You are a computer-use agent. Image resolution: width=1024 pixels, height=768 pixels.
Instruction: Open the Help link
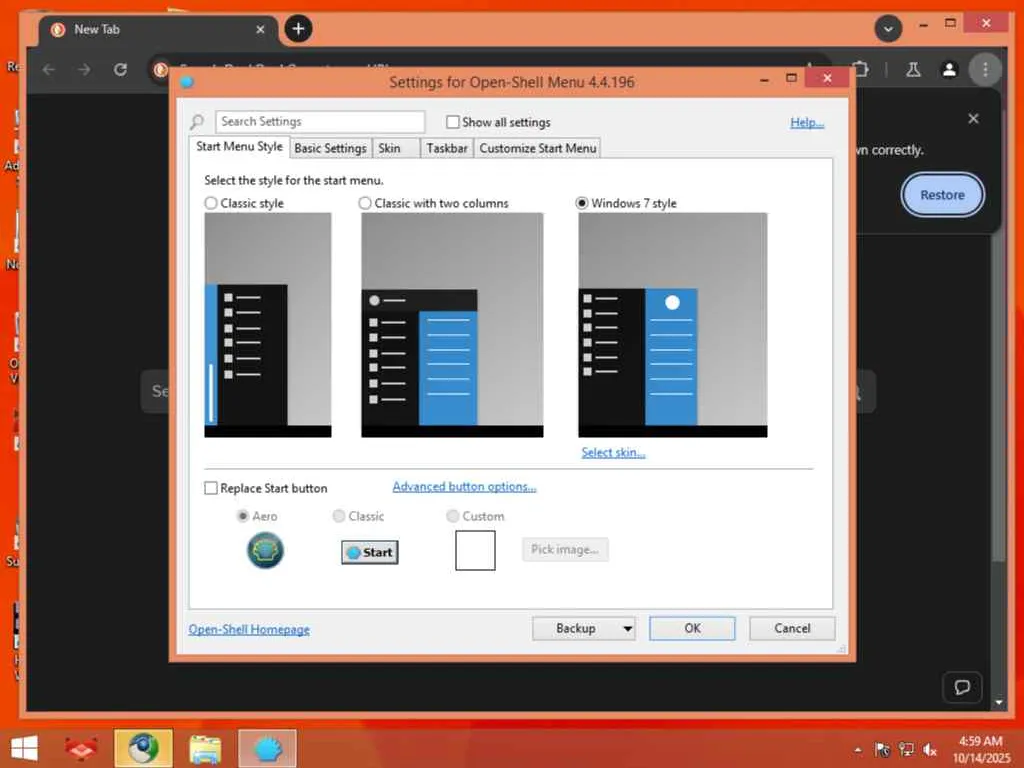coord(807,122)
